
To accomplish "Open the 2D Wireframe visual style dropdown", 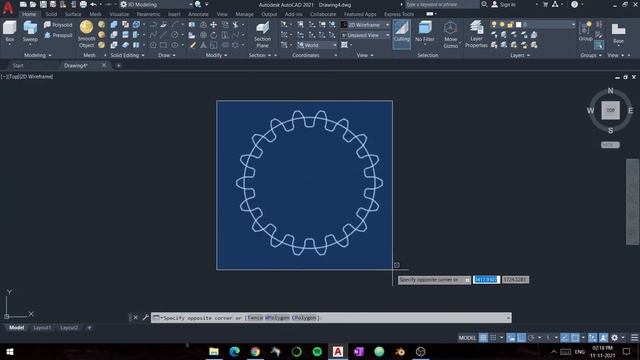I will tap(365, 25).
